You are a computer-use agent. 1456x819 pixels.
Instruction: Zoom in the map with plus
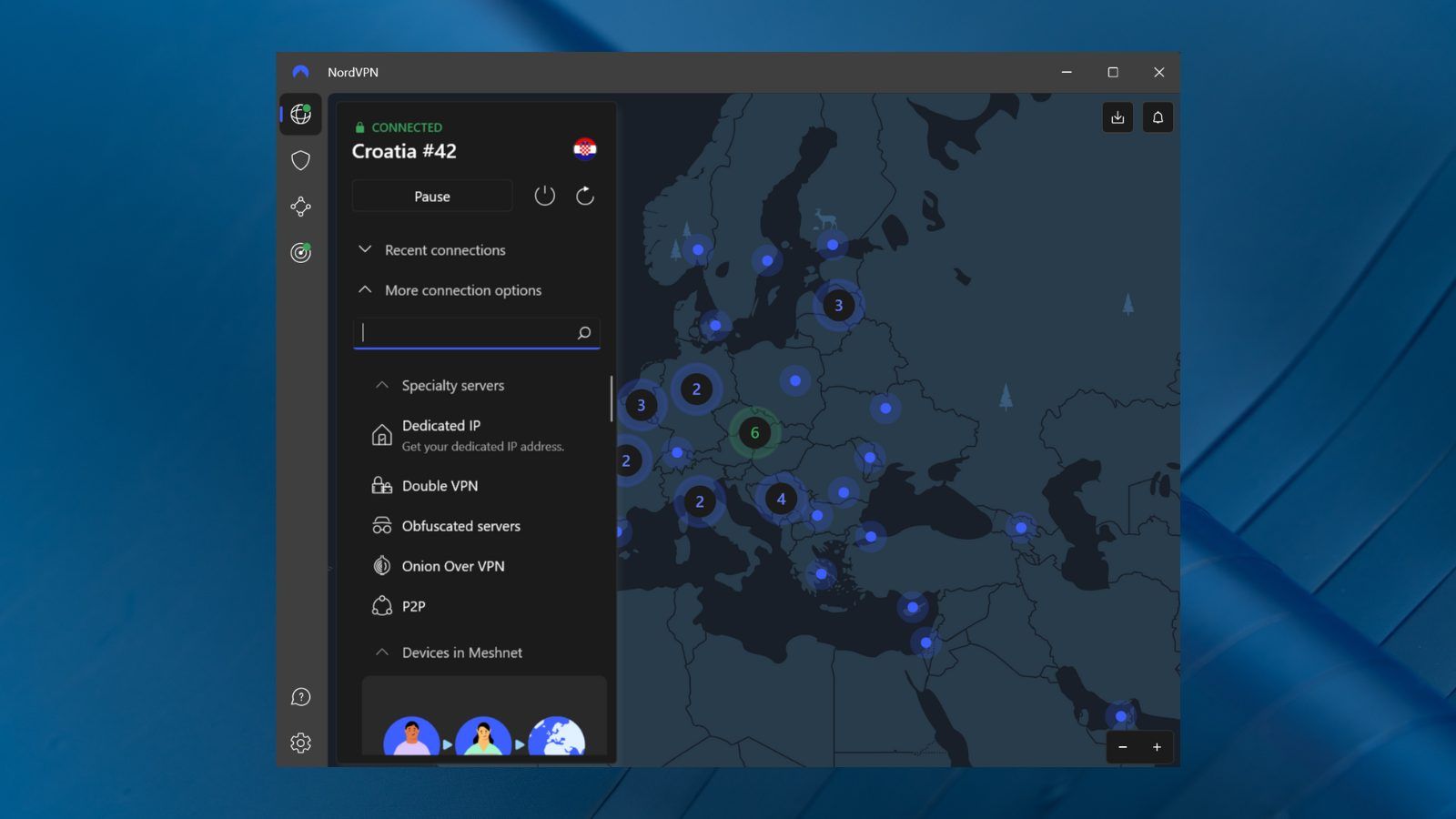pos(1157,747)
